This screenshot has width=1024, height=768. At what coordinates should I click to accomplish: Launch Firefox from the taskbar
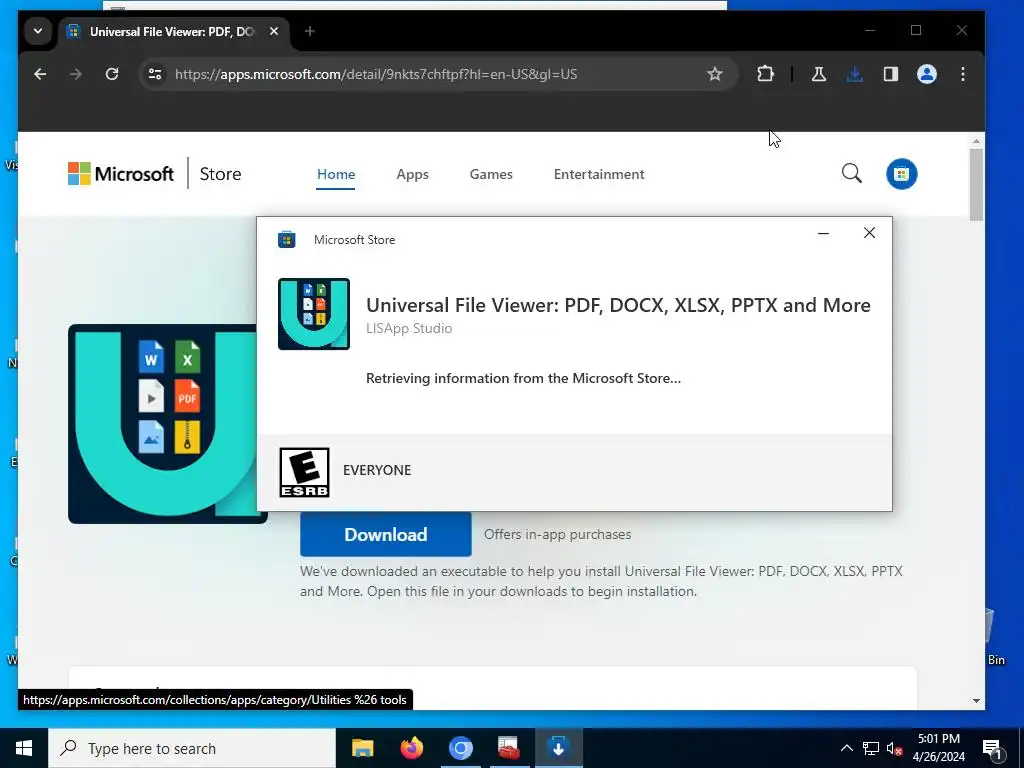point(411,748)
